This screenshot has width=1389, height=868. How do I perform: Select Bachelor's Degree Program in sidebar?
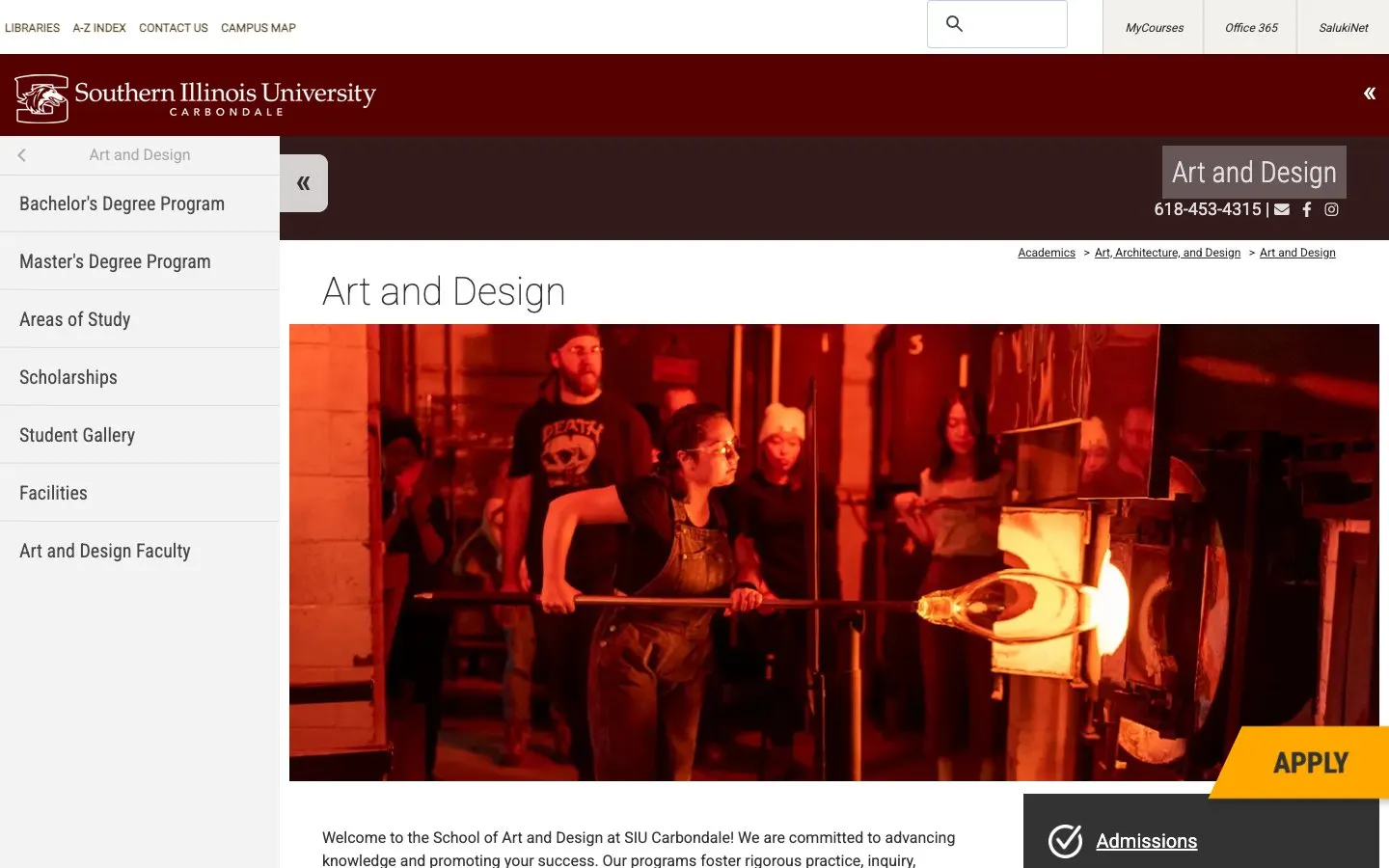[140, 203]
